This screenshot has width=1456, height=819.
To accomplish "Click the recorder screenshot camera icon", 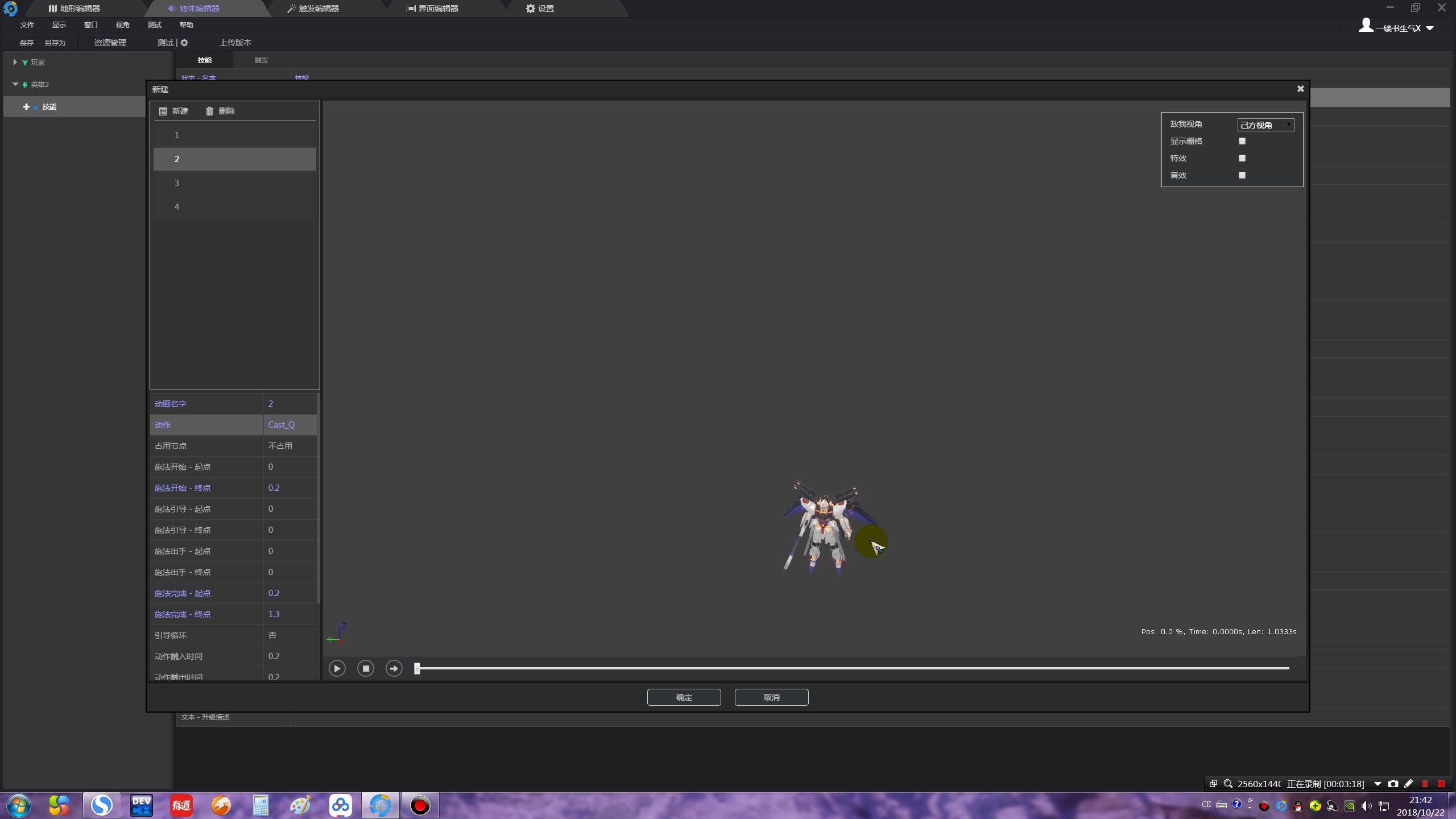I will click(x=1393, y=784).
